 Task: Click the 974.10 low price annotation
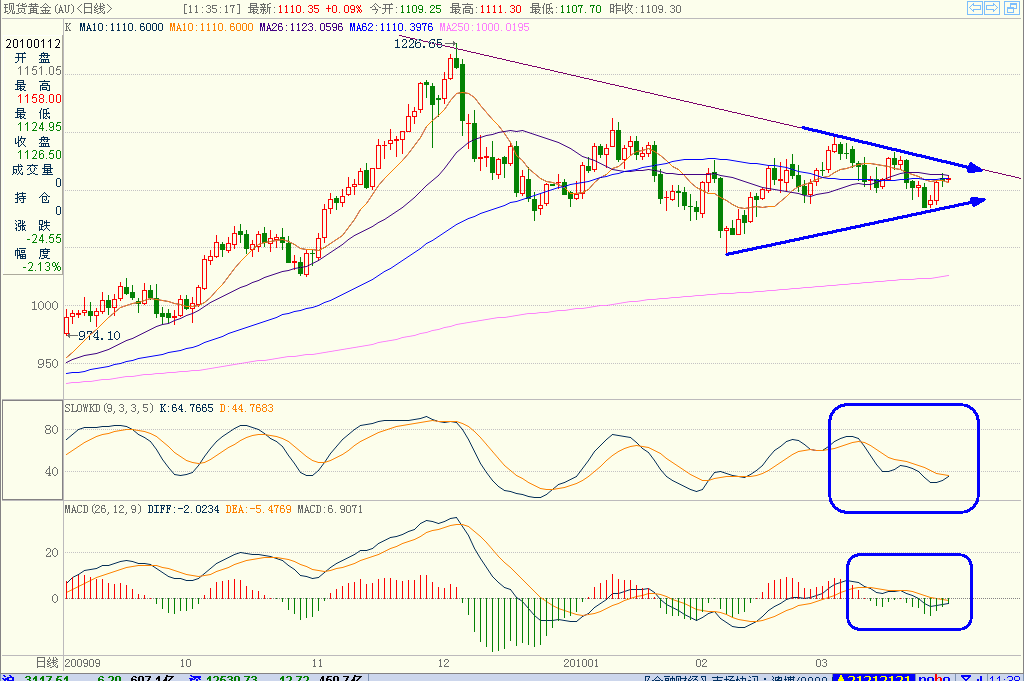click(99, 336)
